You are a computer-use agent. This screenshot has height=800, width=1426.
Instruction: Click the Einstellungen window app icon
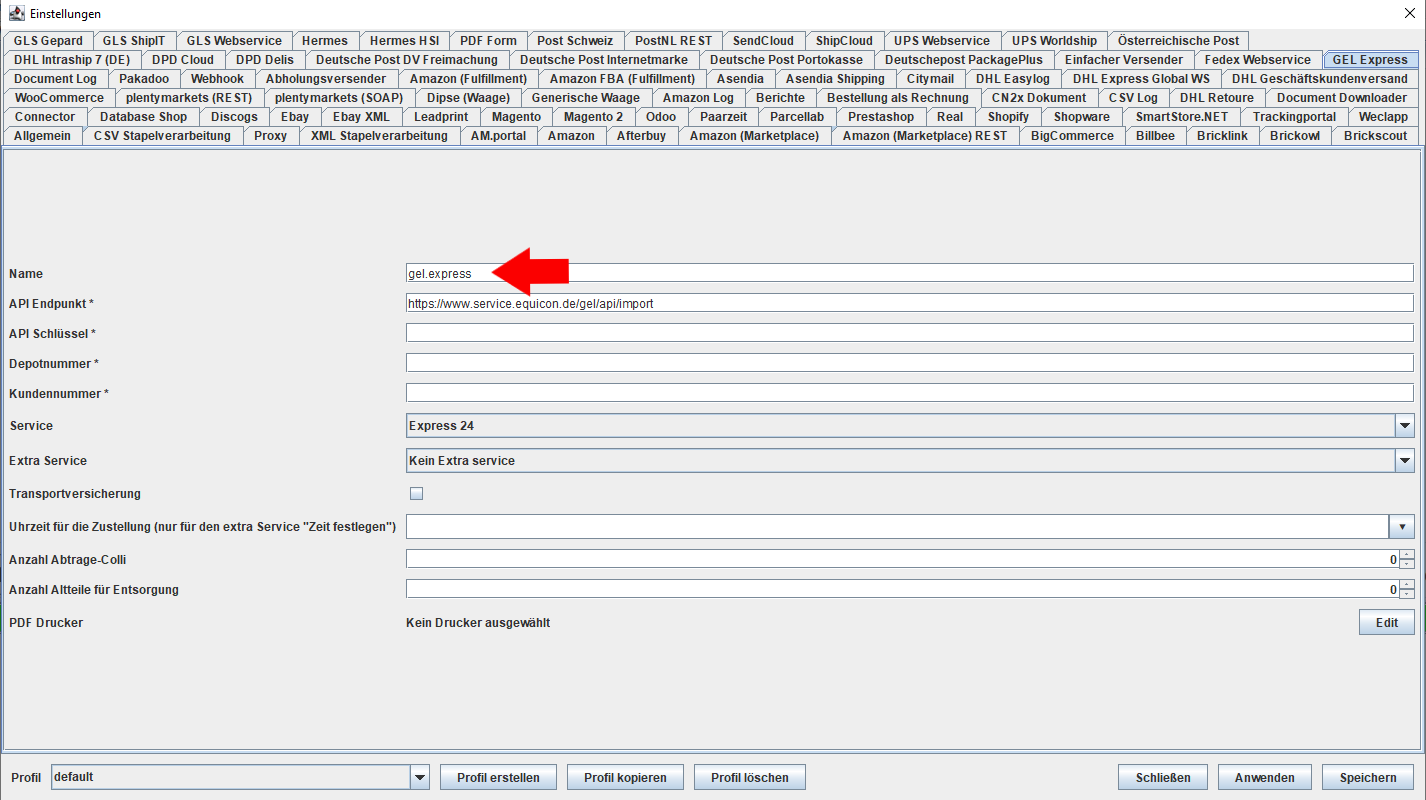click(16, 14)
